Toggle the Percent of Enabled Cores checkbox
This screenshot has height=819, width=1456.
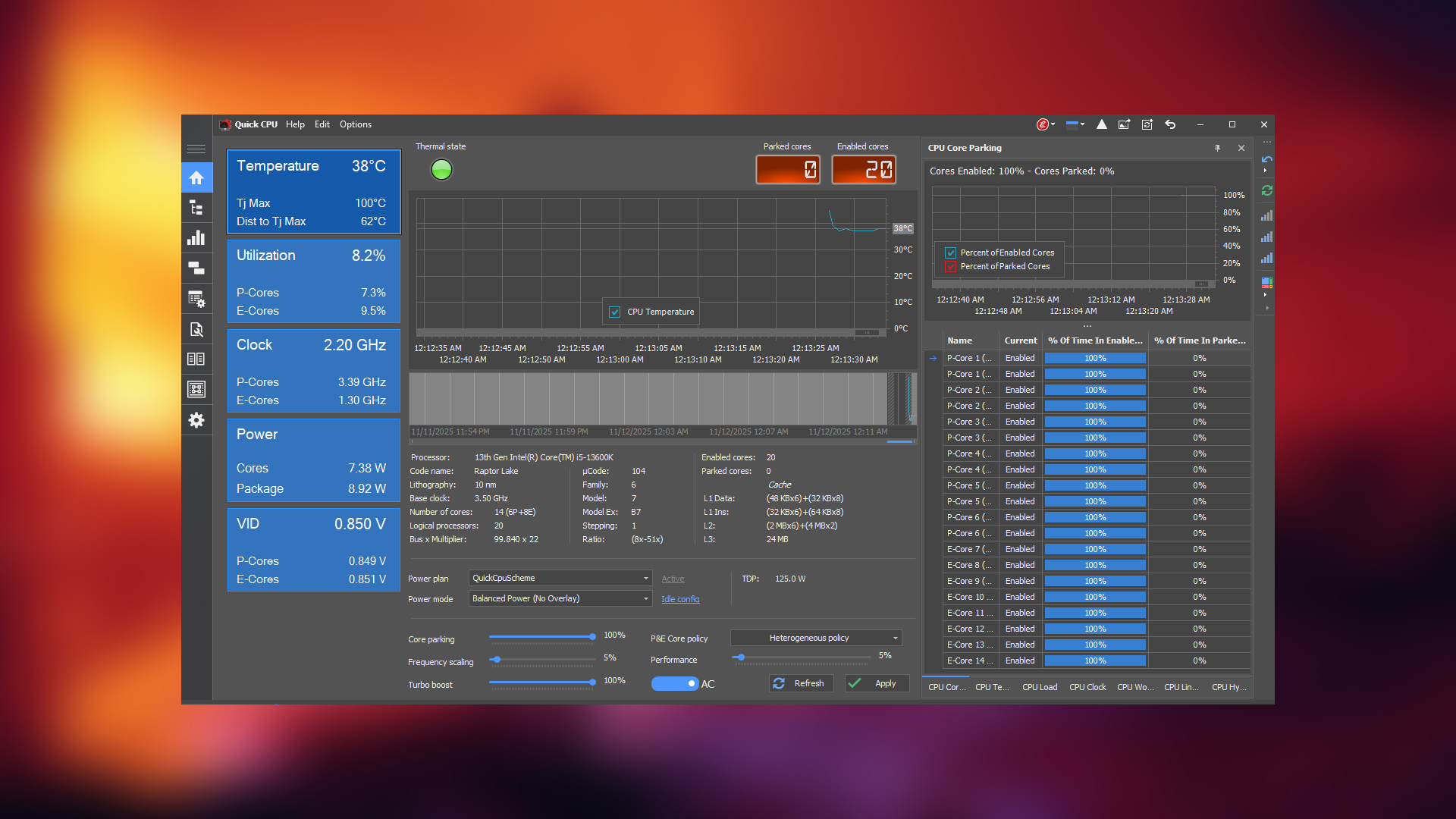[950, 253]
